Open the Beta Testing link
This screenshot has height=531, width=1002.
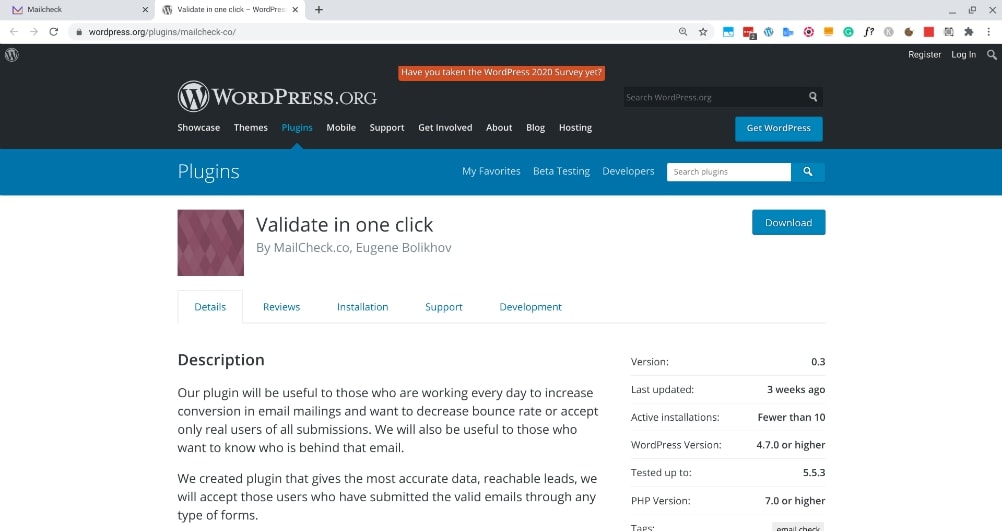[561, 171]
